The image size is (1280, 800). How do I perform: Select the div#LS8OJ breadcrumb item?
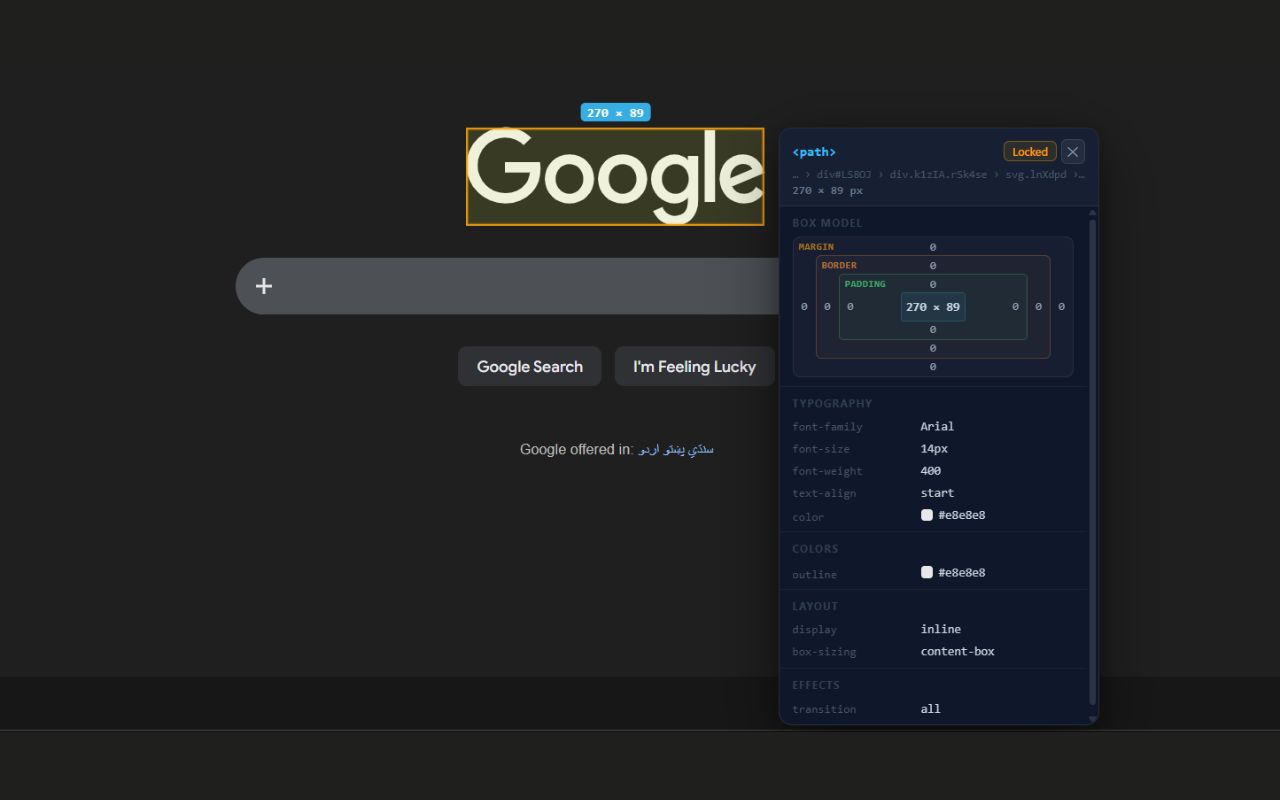tap(846, 174)
